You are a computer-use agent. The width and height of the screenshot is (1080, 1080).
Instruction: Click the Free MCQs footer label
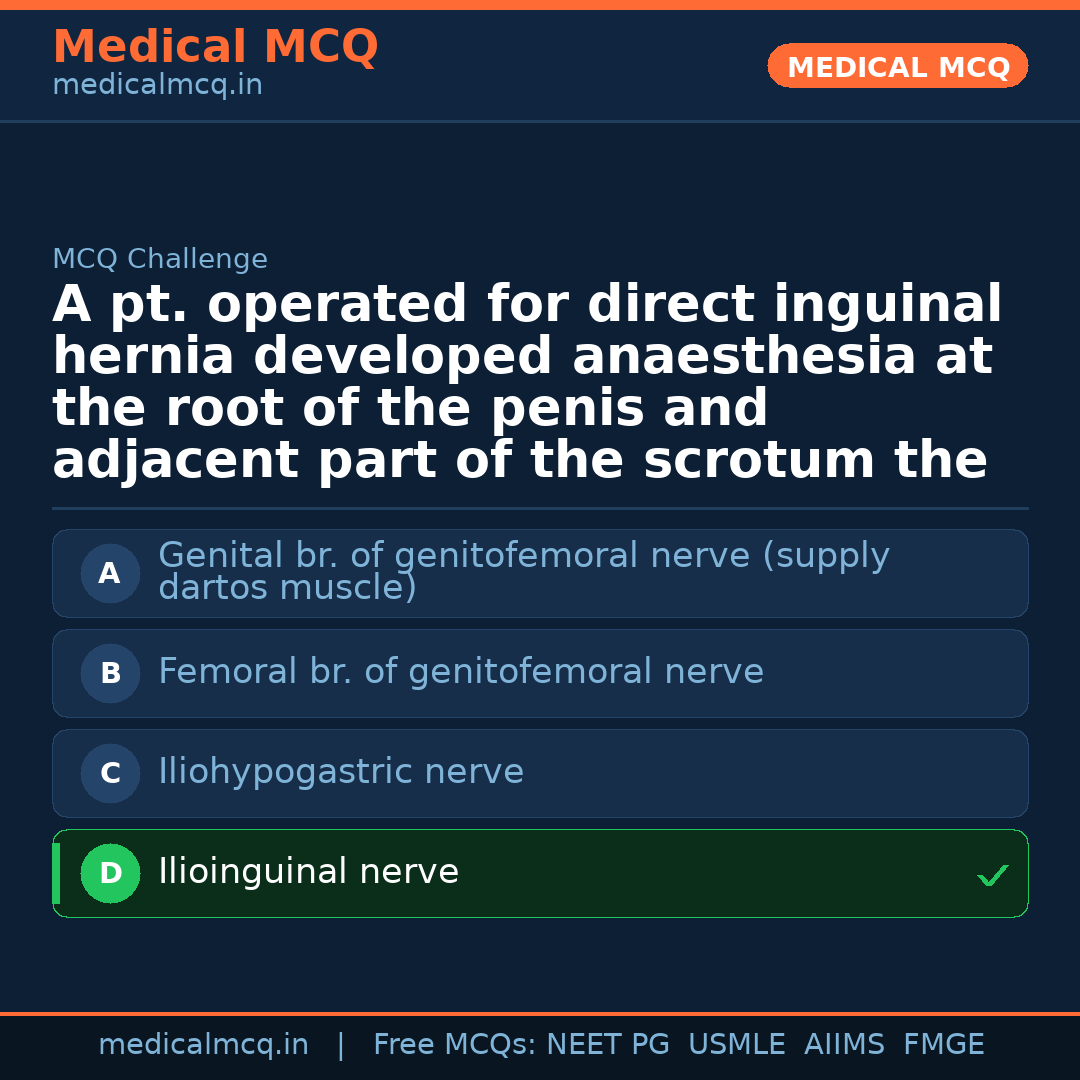tap(455, 1045)
